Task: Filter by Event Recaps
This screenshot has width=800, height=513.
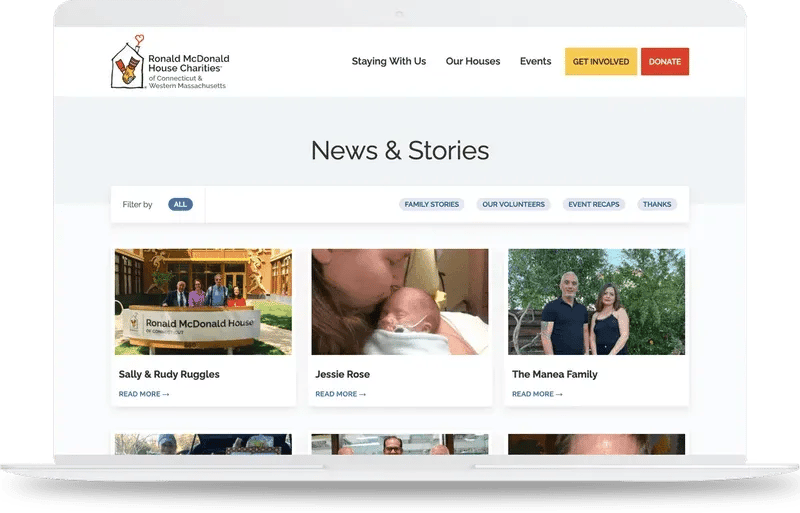Action: [x=594, y=204]
